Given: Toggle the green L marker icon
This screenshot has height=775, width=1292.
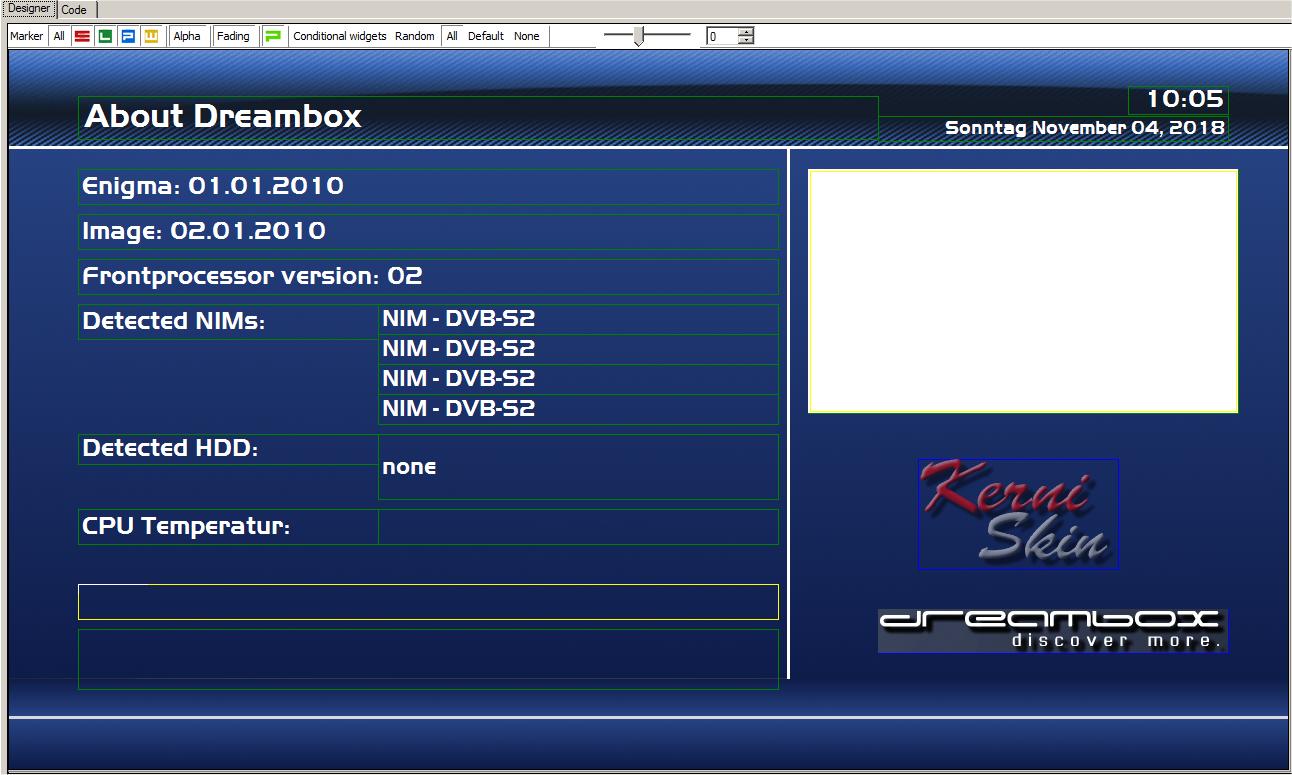Looking at the screenshot, I should [x=105, y=36].
